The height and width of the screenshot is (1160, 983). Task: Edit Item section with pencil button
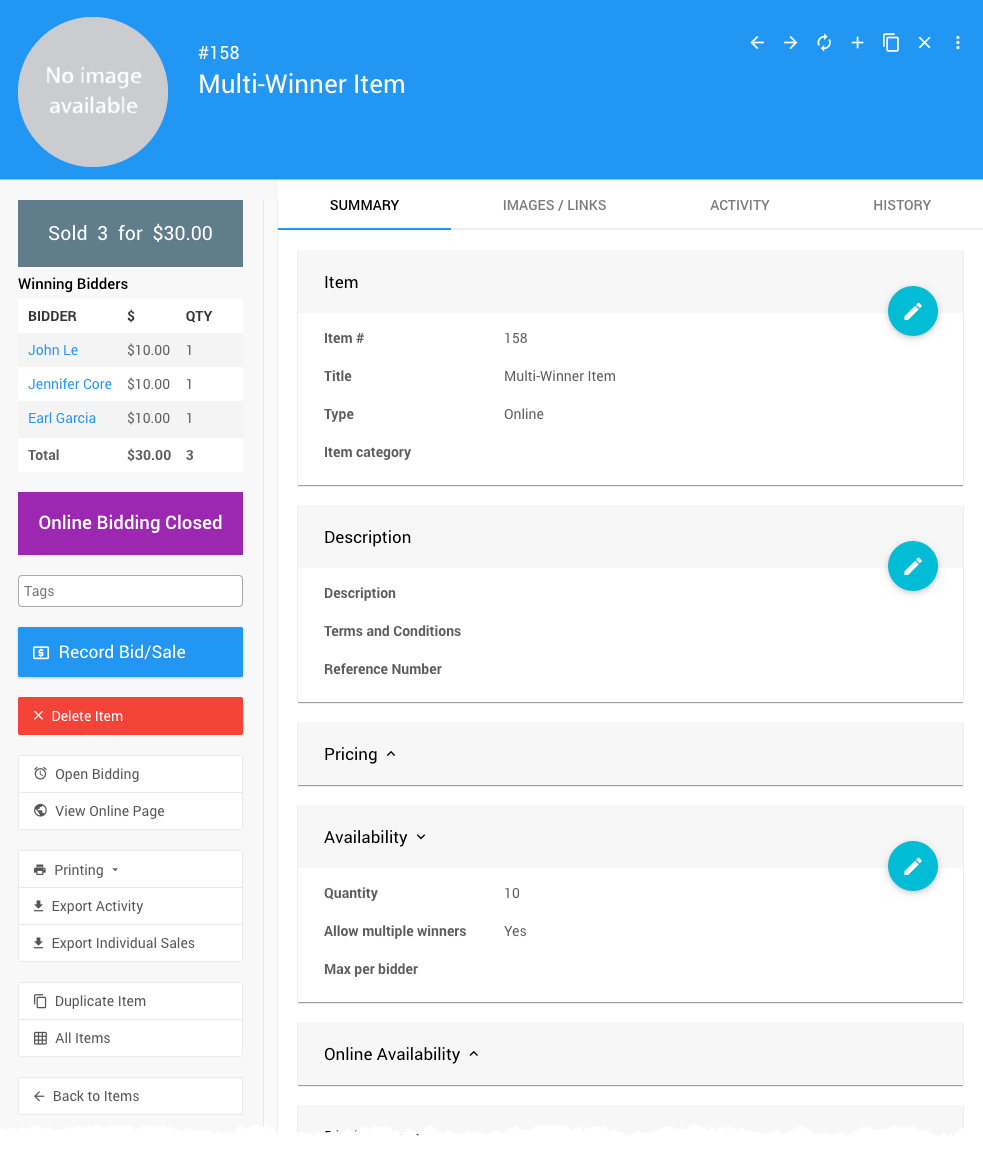click(912, 312)
